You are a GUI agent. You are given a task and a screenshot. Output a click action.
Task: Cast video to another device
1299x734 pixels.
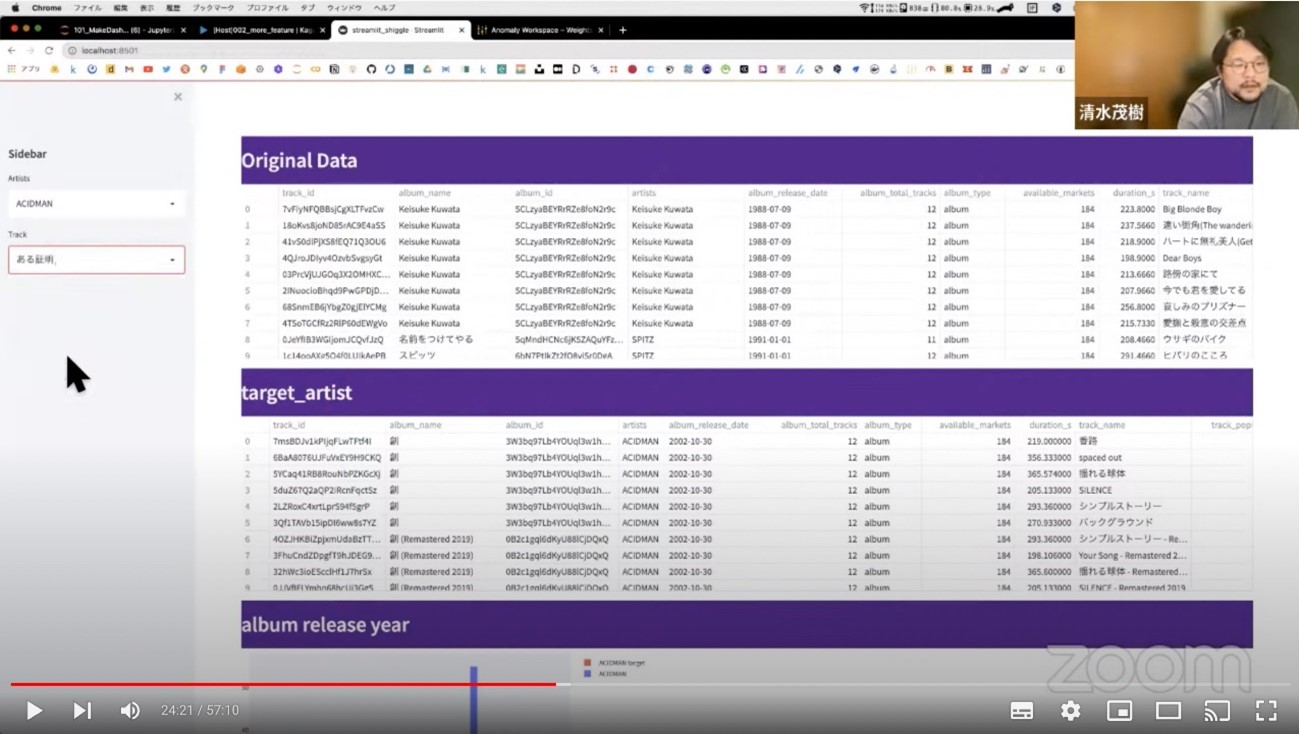click(x=1216, y=711)
